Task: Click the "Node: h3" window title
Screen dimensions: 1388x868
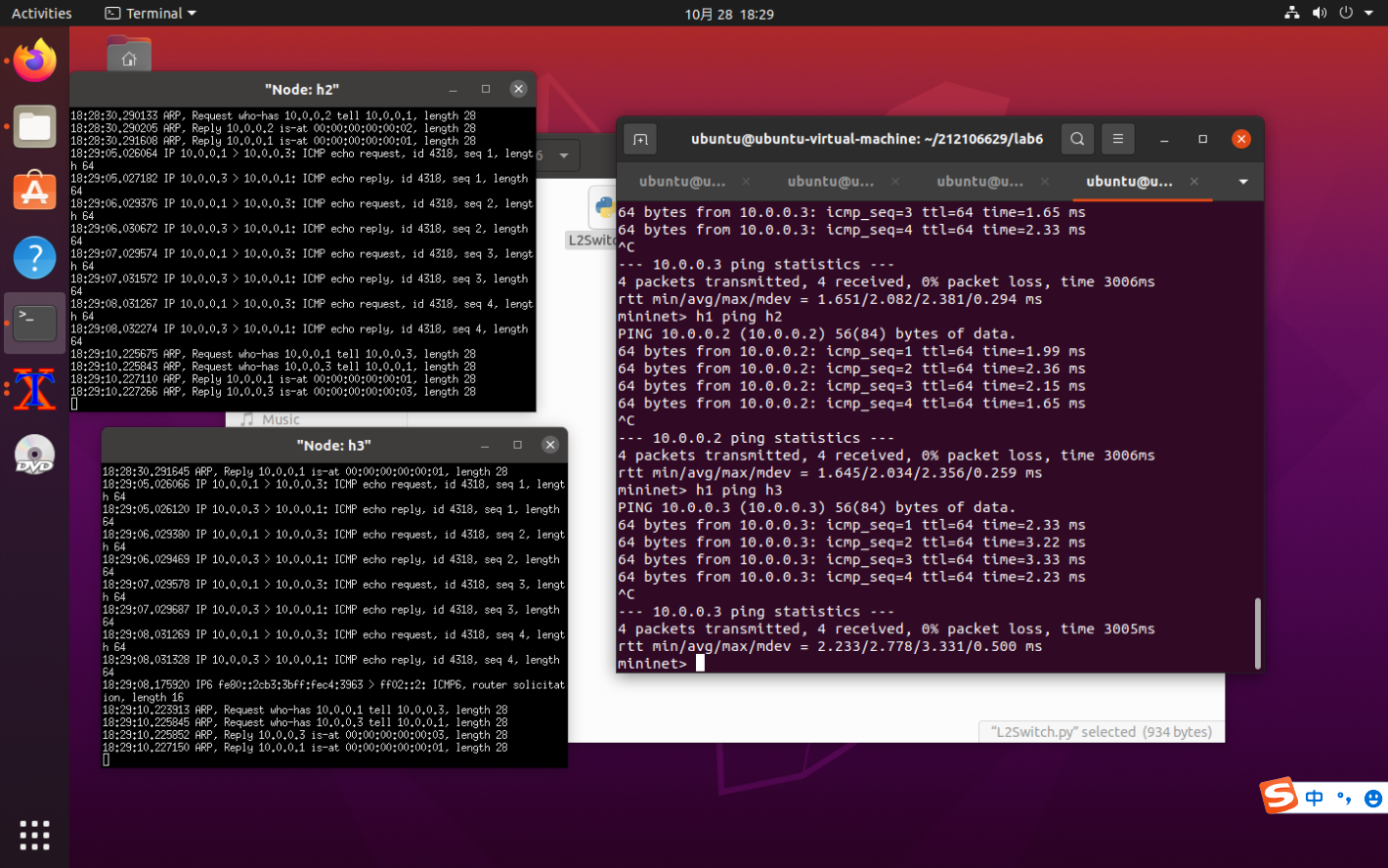Action: pyautogui.click(x=333, y=445)
